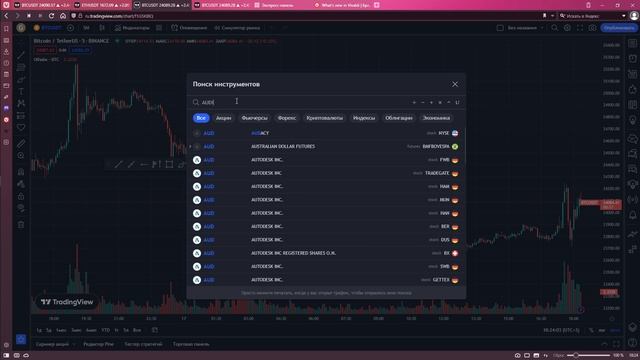
Task: Go back in browser history
Action: [x=6, y=16]
